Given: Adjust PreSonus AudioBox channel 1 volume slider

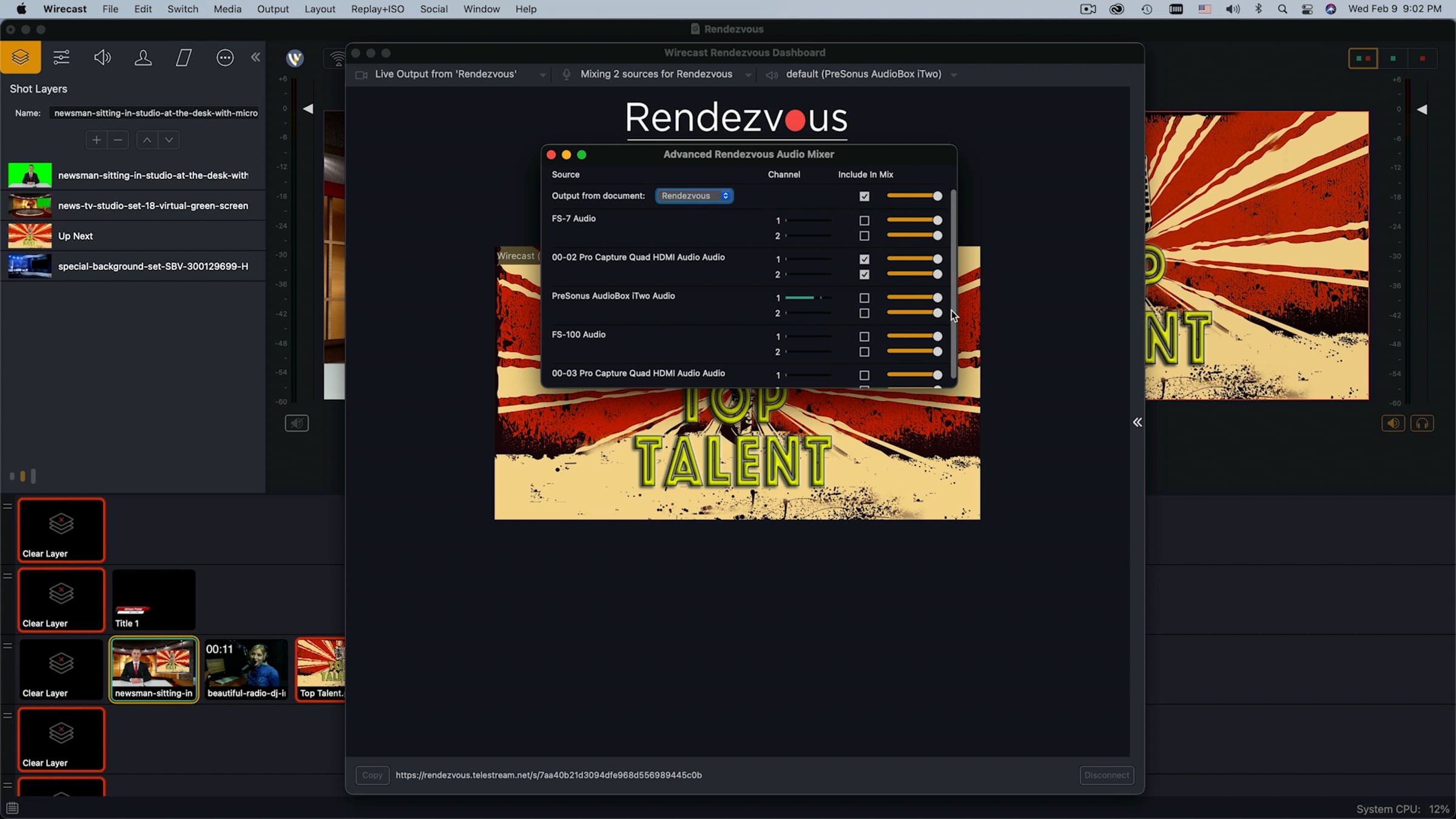Looking at the screenshot, I should pos(914,297).
